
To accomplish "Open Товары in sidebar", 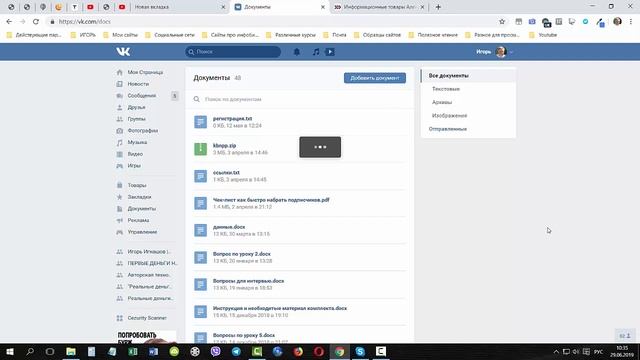I will click(x=137, y=185).
